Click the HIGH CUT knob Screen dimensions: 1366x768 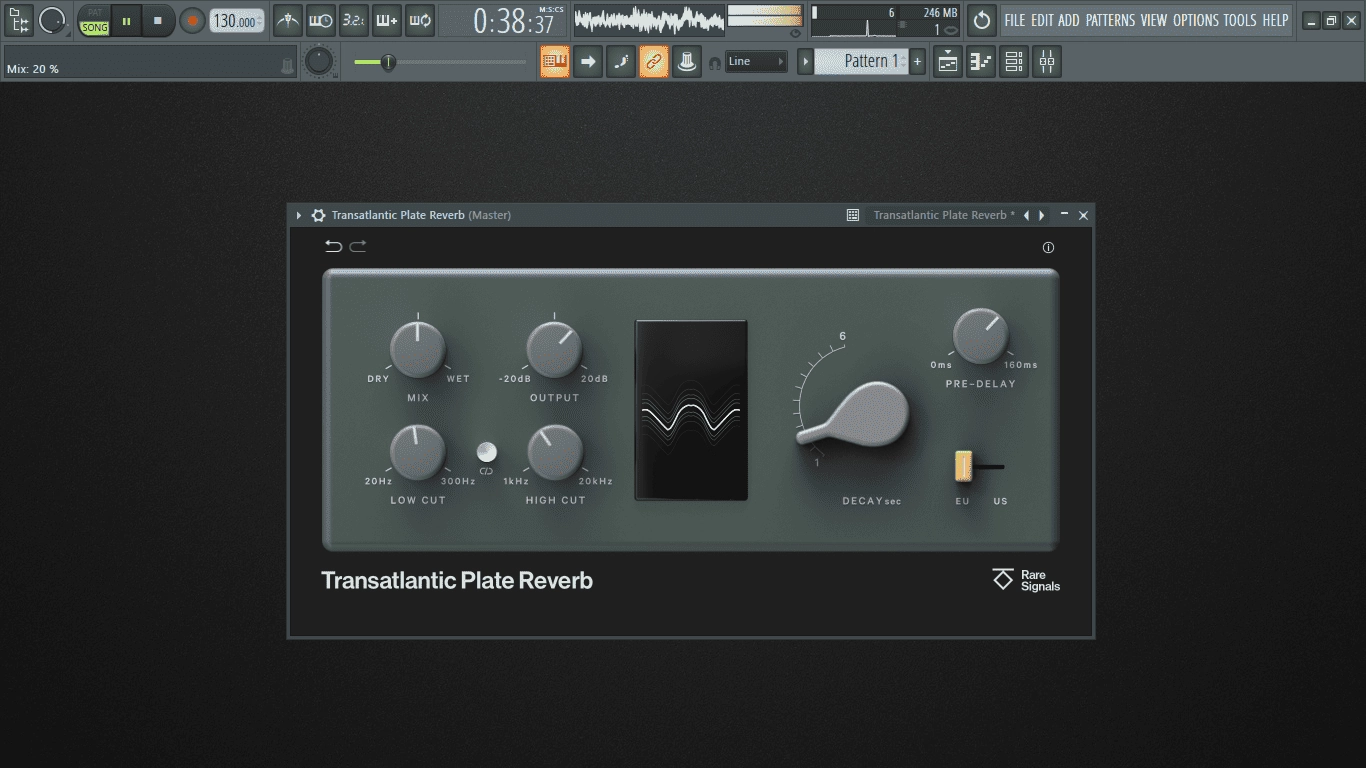pos(554,452)
